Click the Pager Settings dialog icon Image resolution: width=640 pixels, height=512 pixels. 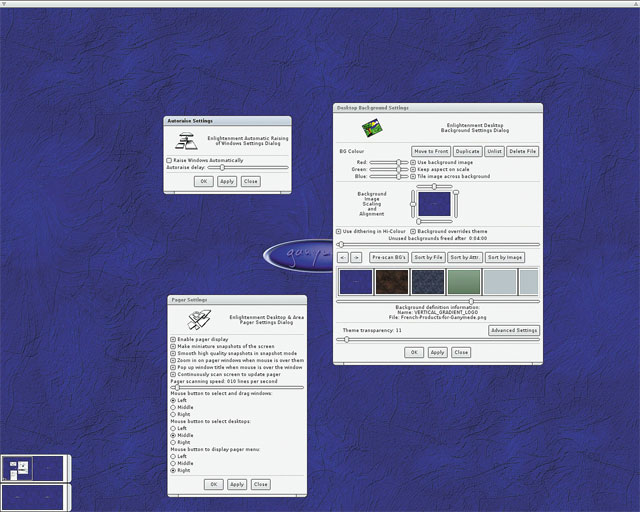tap(199, 320)
